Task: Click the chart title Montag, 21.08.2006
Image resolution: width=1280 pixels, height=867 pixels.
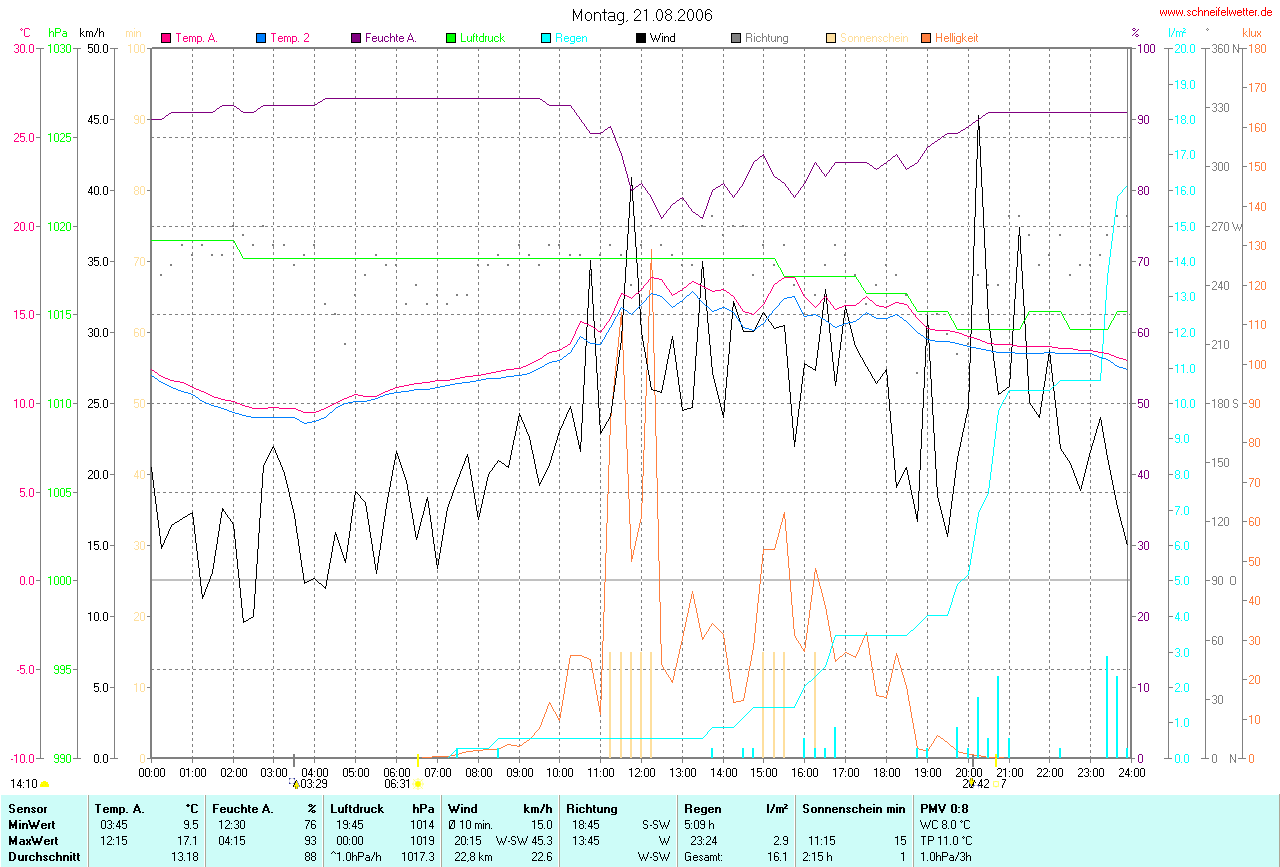Action: click(642, 15)
